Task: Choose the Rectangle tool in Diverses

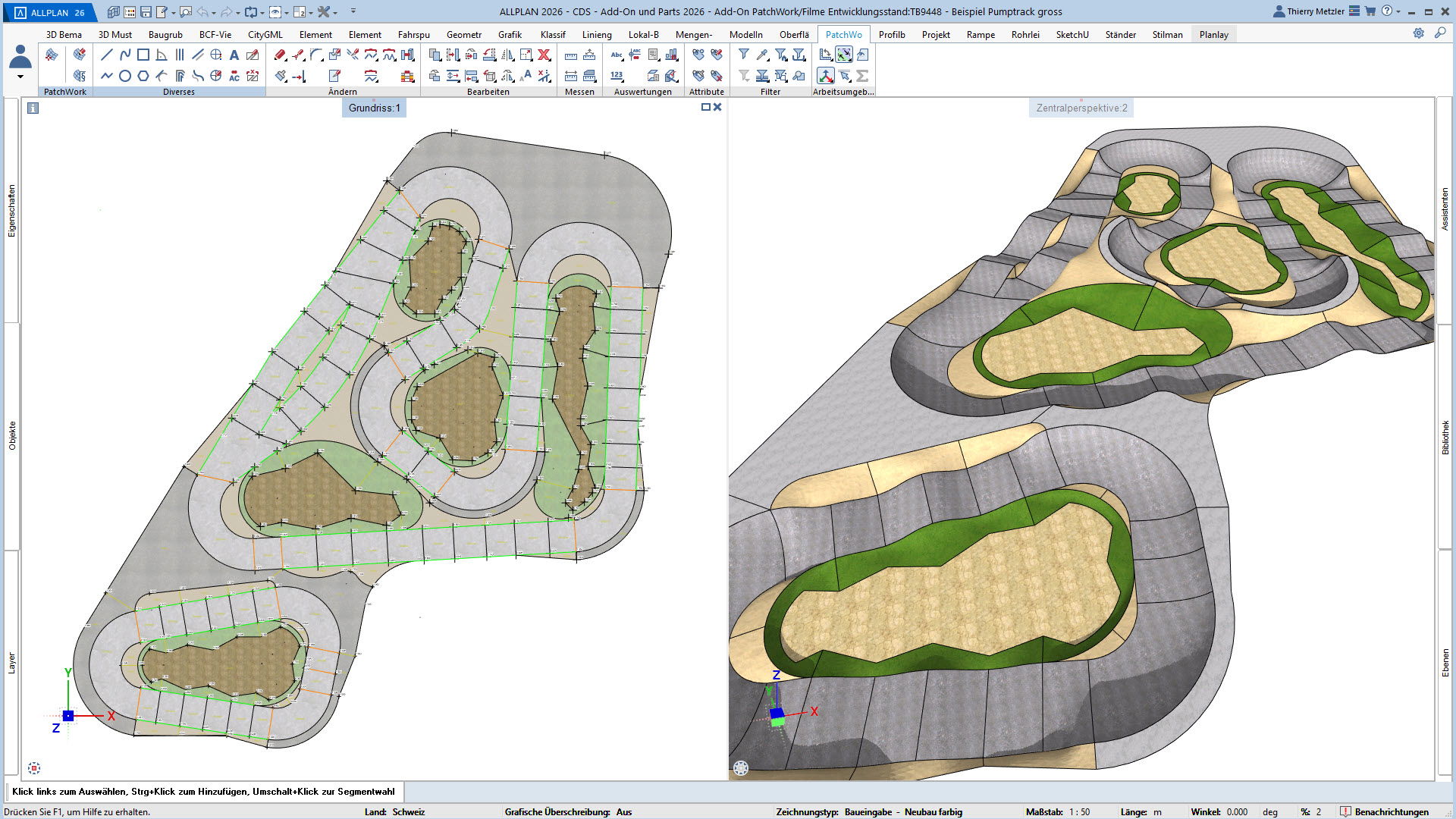Action: tap(143, 55)
